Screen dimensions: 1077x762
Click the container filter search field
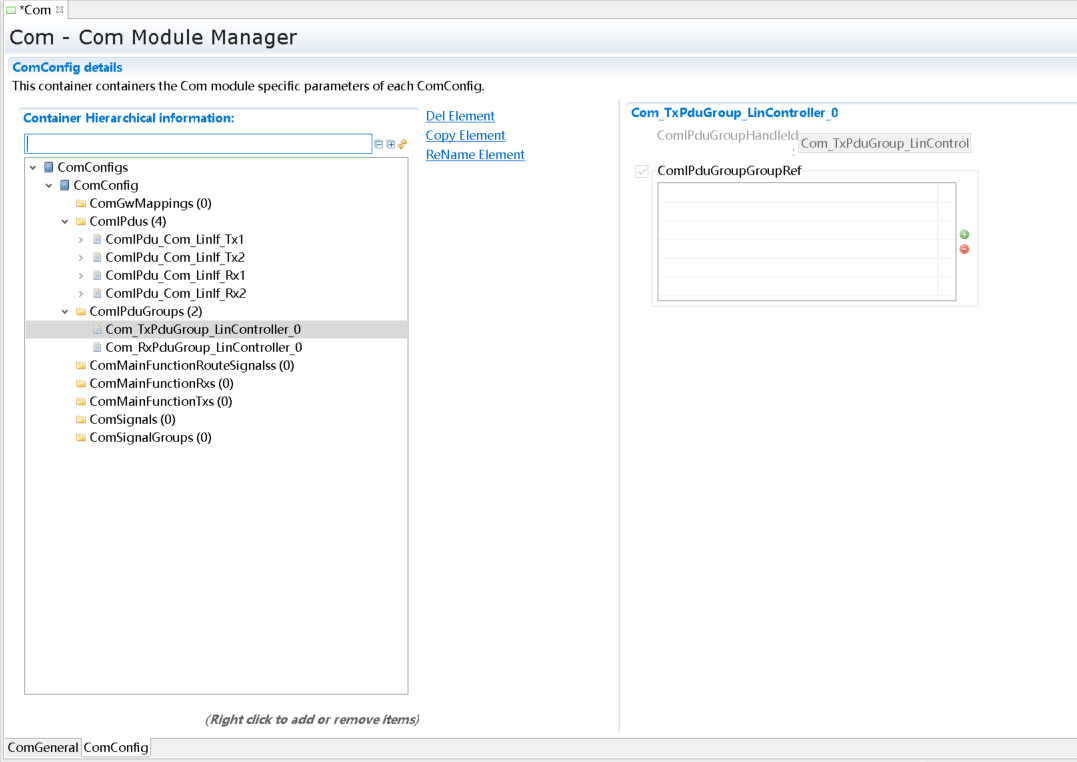click(198, 145)
